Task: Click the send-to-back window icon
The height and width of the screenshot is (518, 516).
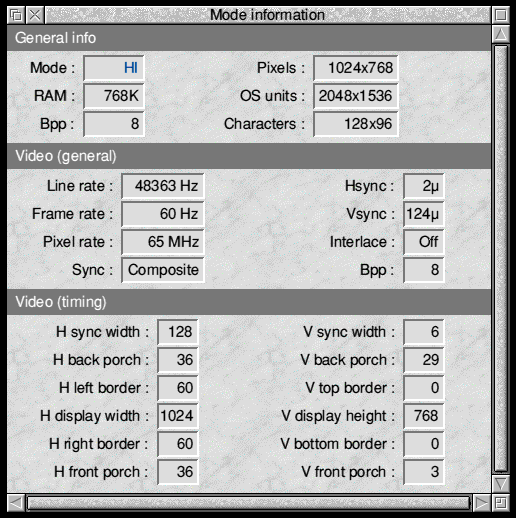Action: (16, 15)
